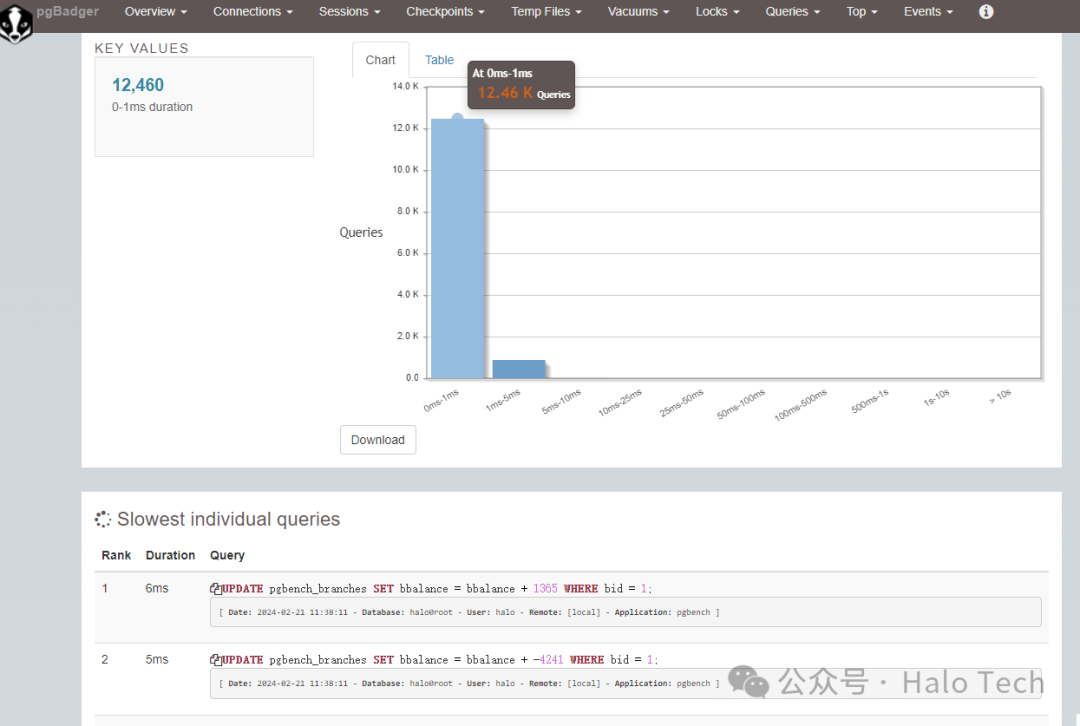Click the 100ms-500ms axis label

pos(800,405)
